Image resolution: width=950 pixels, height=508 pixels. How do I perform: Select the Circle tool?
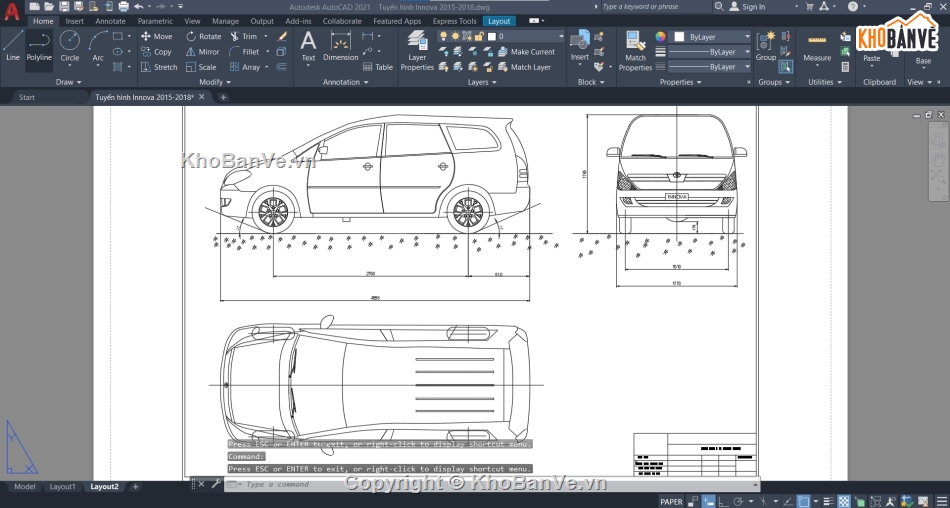point(70,47)
